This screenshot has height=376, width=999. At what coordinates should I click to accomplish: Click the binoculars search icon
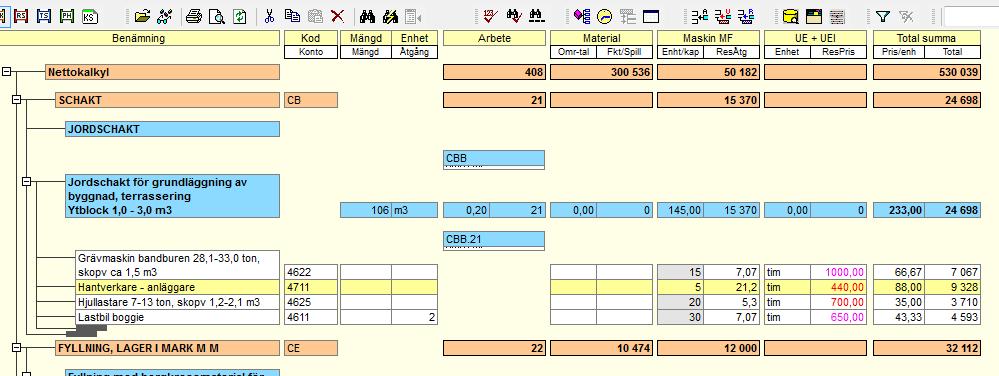(x=368, y=17)
